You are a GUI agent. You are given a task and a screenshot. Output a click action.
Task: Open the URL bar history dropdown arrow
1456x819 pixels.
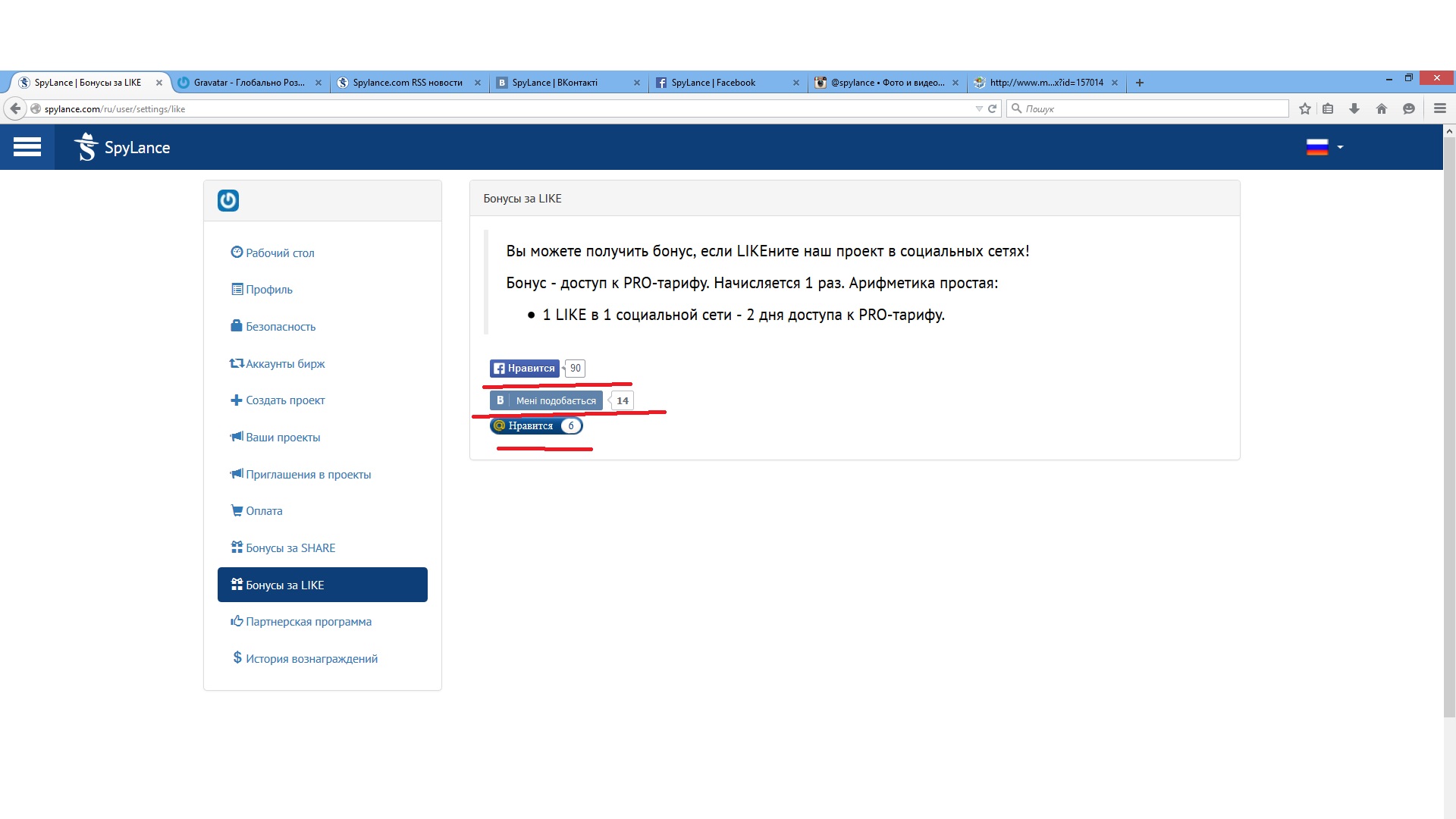point(978,108)
